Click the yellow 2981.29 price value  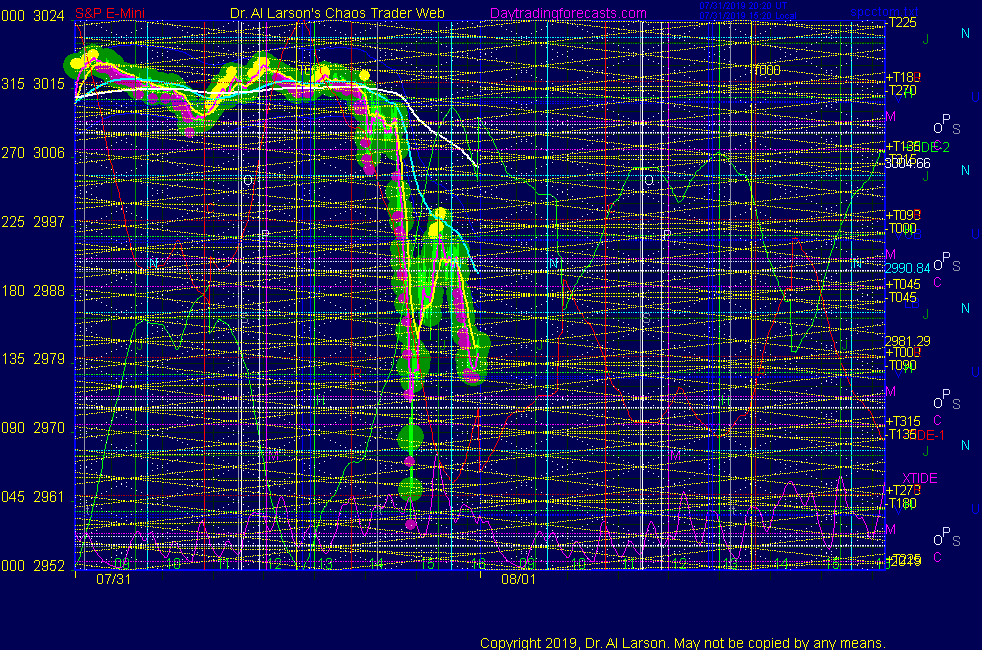[907, 341]
